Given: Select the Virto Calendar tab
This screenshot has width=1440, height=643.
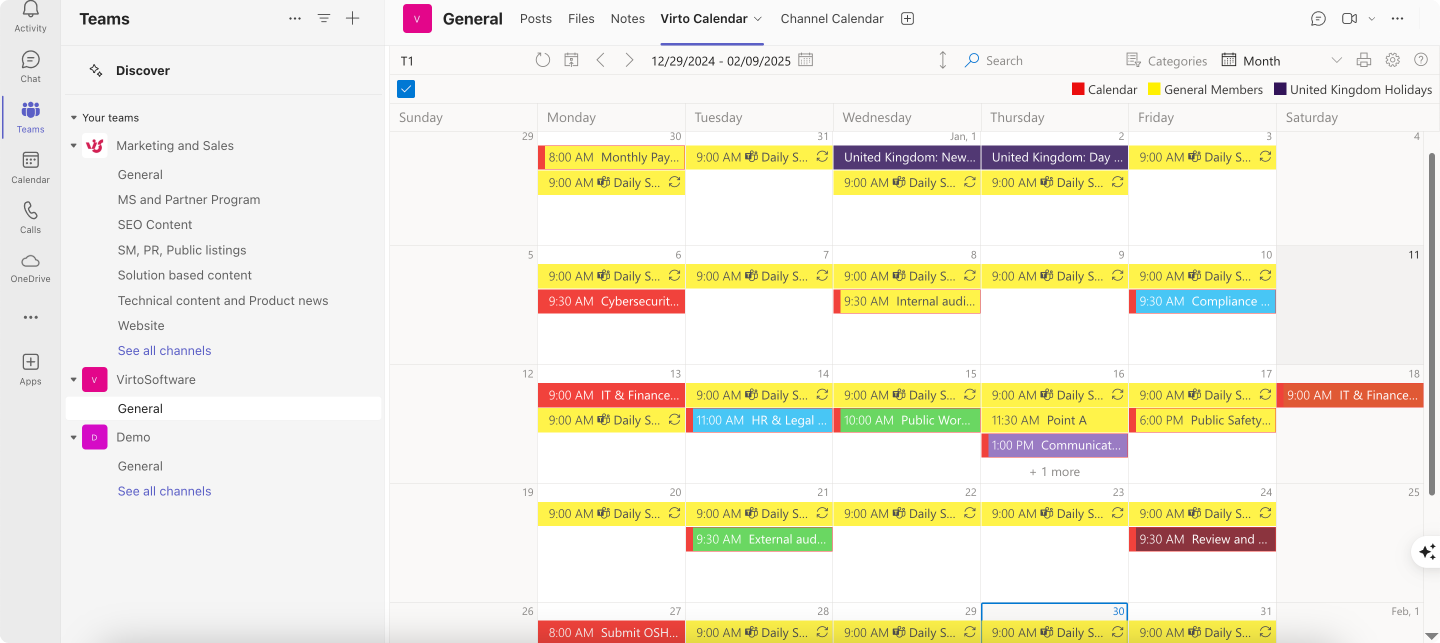Looking at the screenshot, I should [x=704, y=19].
